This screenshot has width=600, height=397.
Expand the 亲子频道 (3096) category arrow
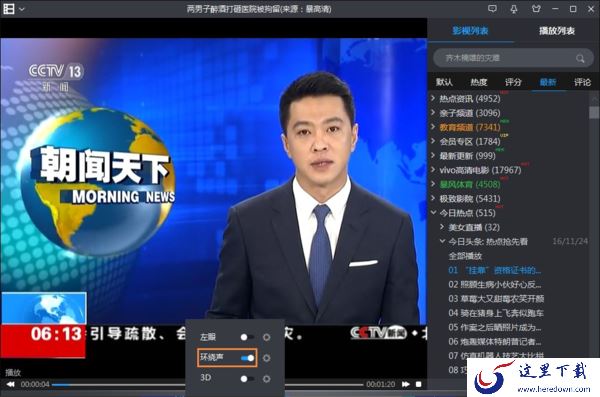(433, 112)
